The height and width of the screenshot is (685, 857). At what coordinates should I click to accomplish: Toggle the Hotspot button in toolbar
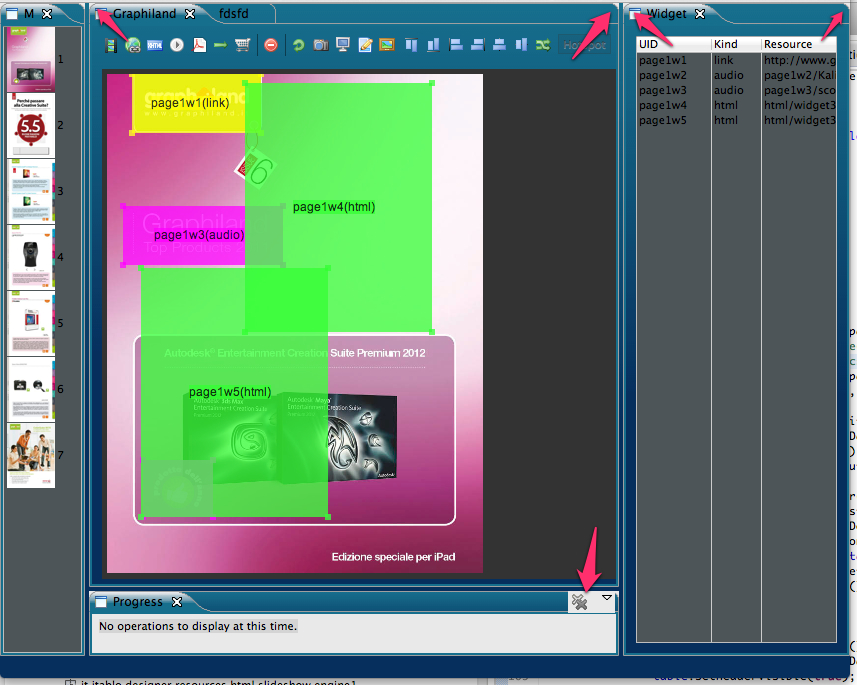point(583,45)
